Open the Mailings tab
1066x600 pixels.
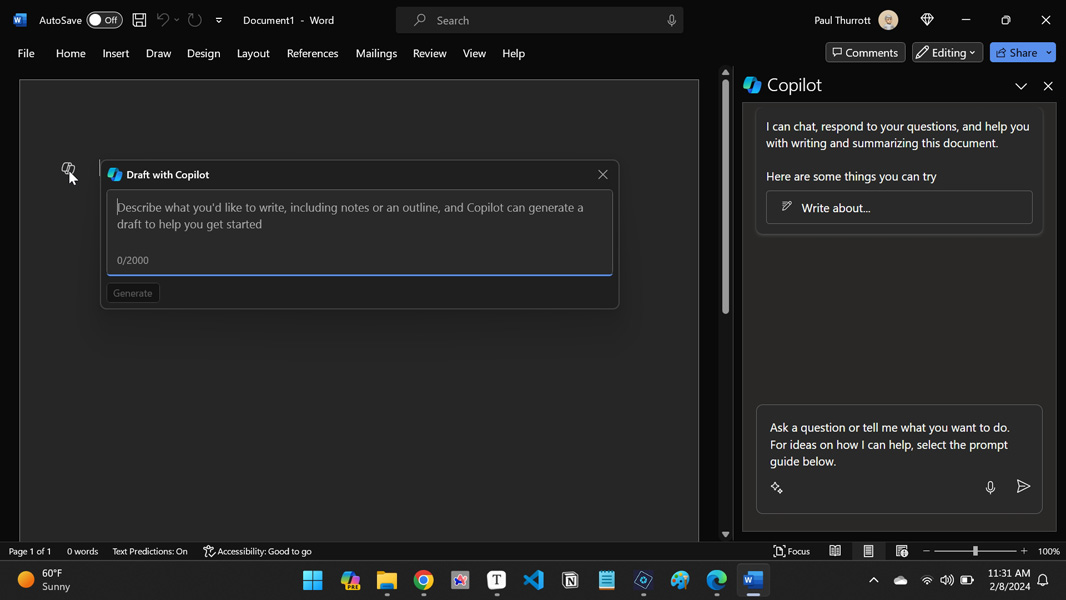(376, 53)
